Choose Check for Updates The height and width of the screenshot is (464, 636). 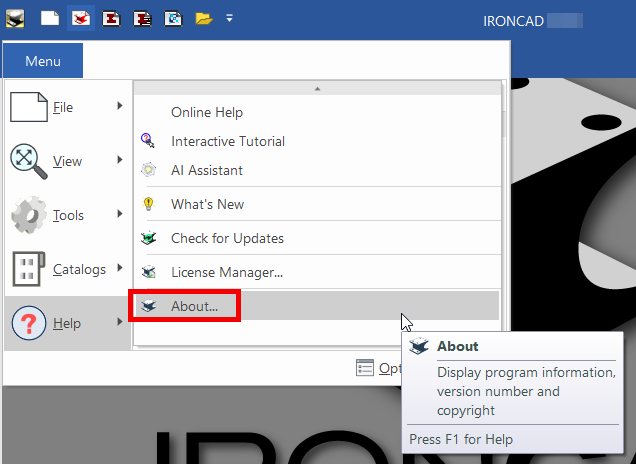point(317,238)
